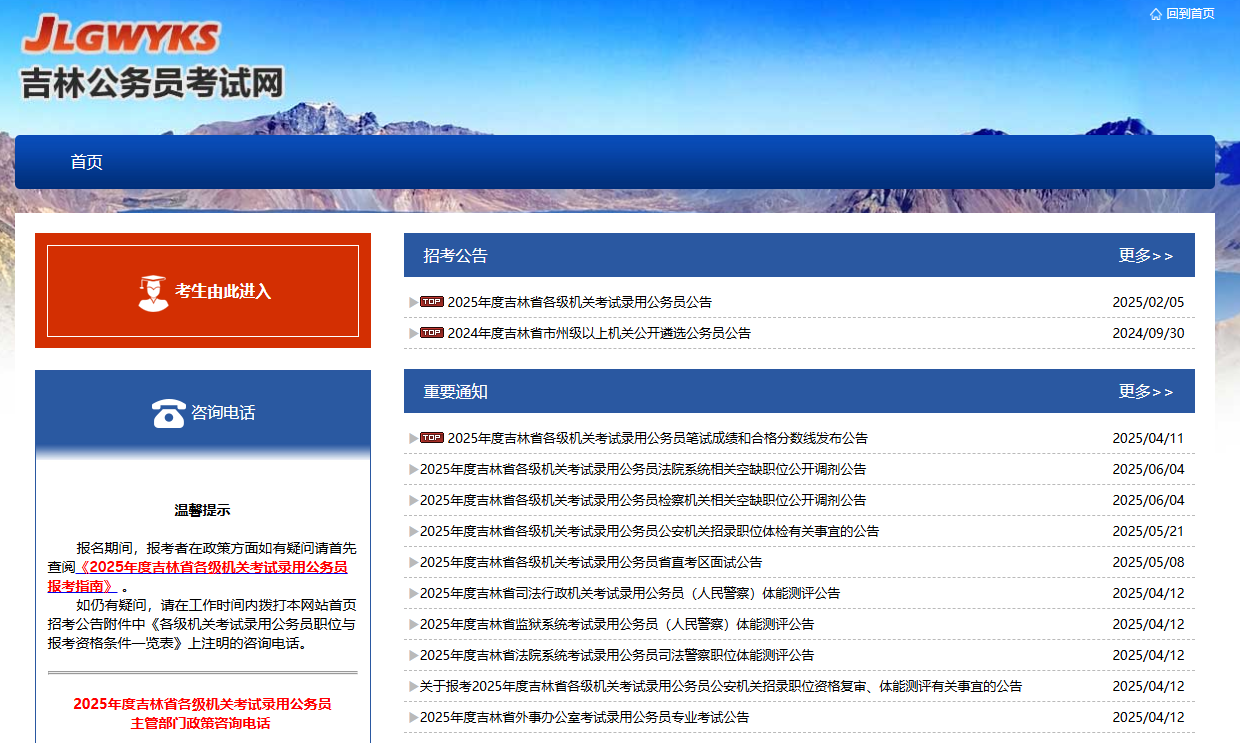Image resolution: width=1240 pixels, height=743 pixels.
Task: Expand 更多>> in 招考公告 section
Action: (x=1145, y=256)
